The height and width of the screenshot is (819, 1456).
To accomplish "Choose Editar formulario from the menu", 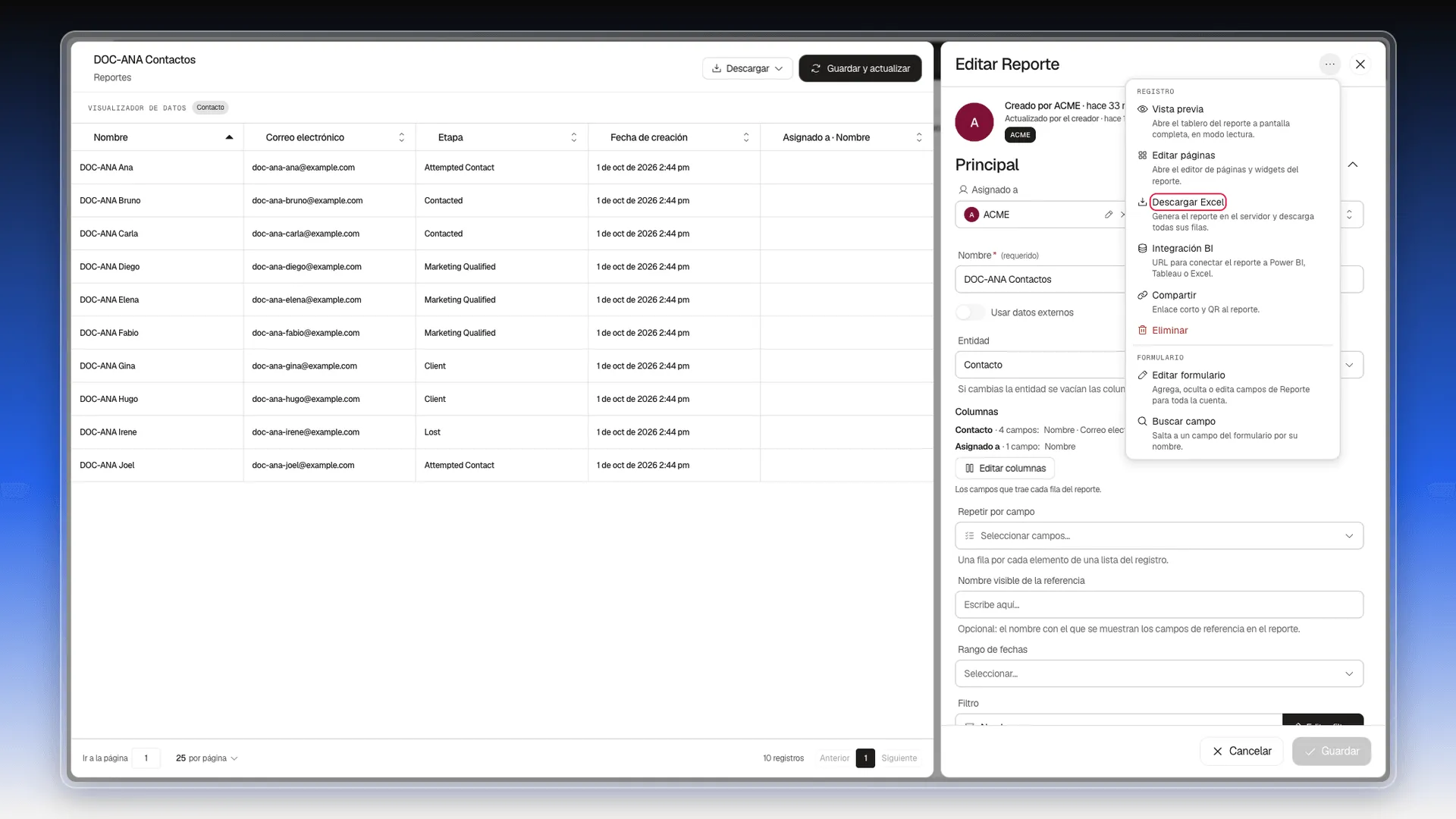I will (1232, 388).
